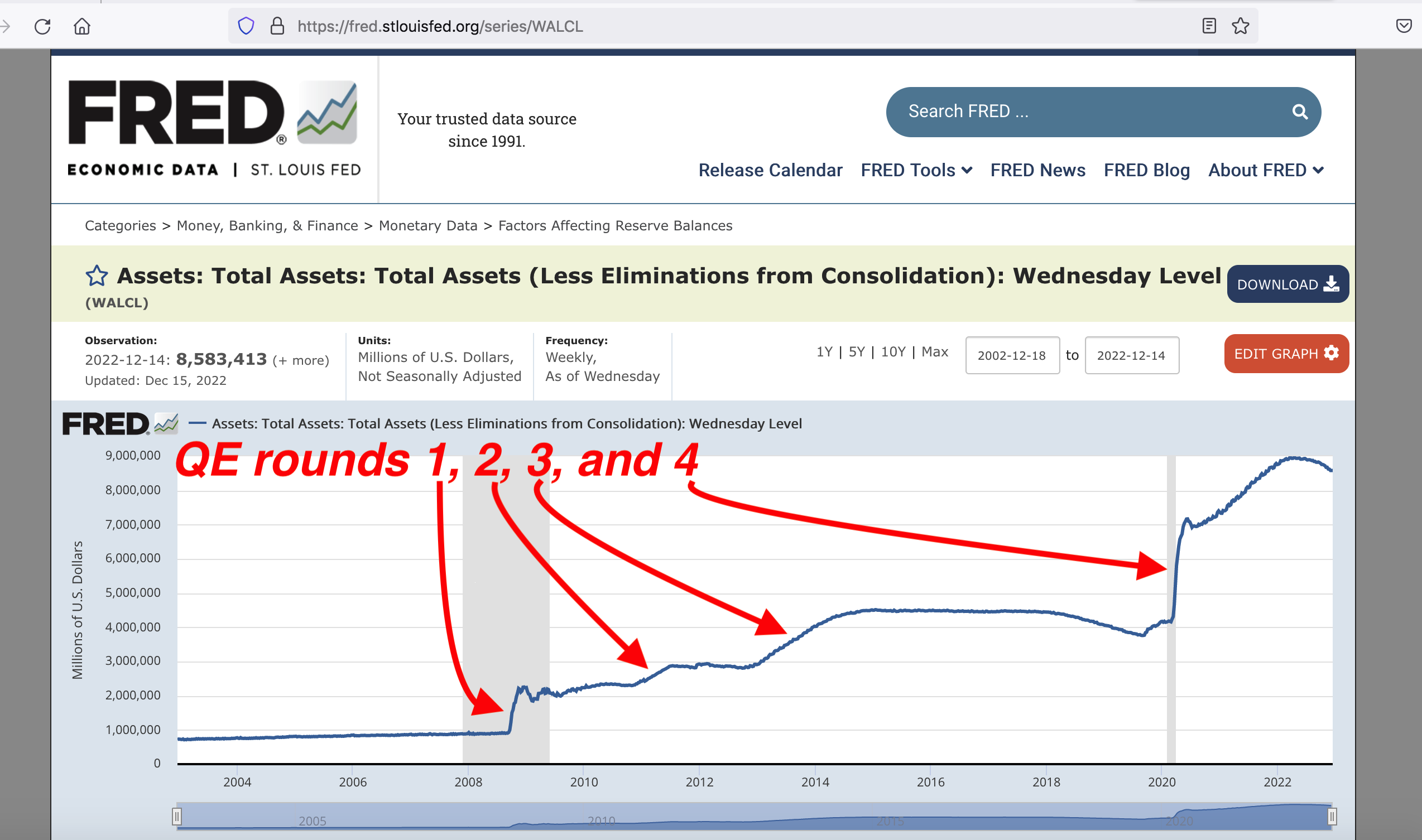Favorite the WALCL series with star
The width and height of the screenshot is (1422, 840).
[x=97, y=276]
